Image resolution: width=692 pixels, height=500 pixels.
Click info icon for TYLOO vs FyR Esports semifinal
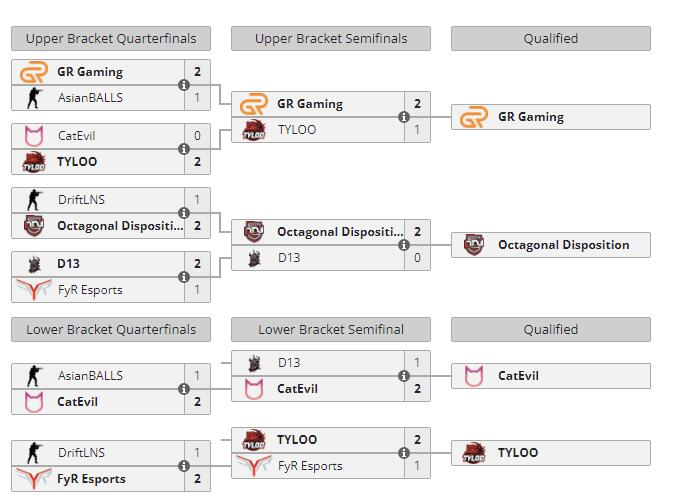[403, 453]
